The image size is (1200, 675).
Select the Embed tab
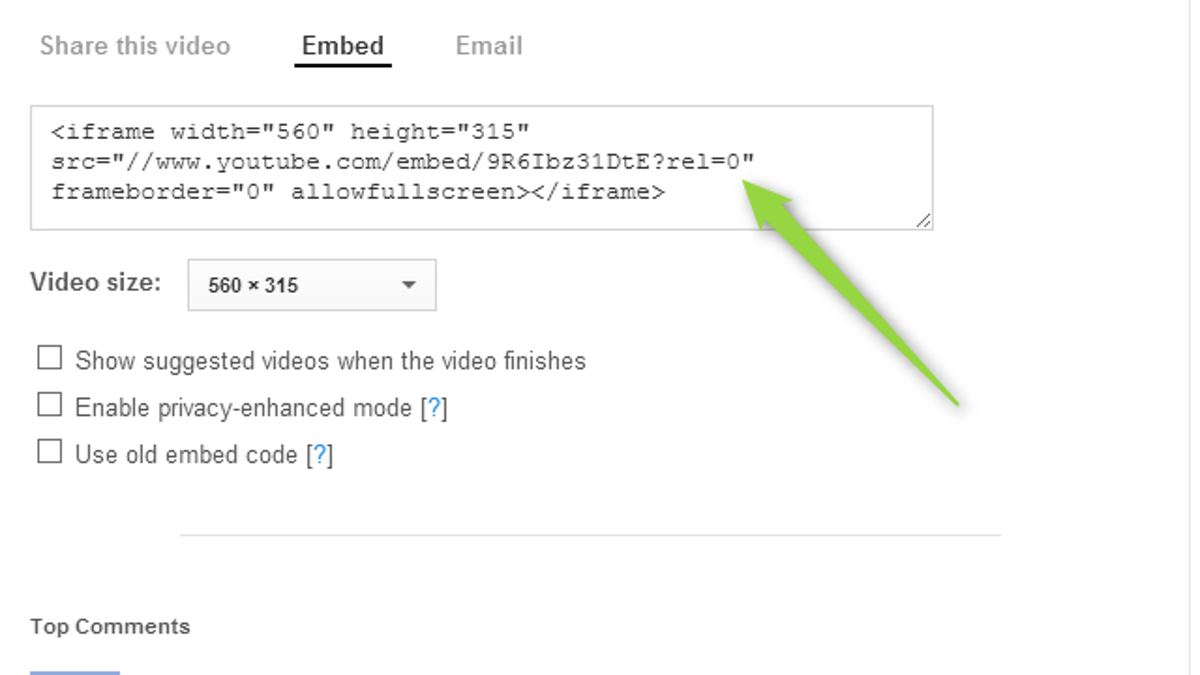click(x=343, y=46)
